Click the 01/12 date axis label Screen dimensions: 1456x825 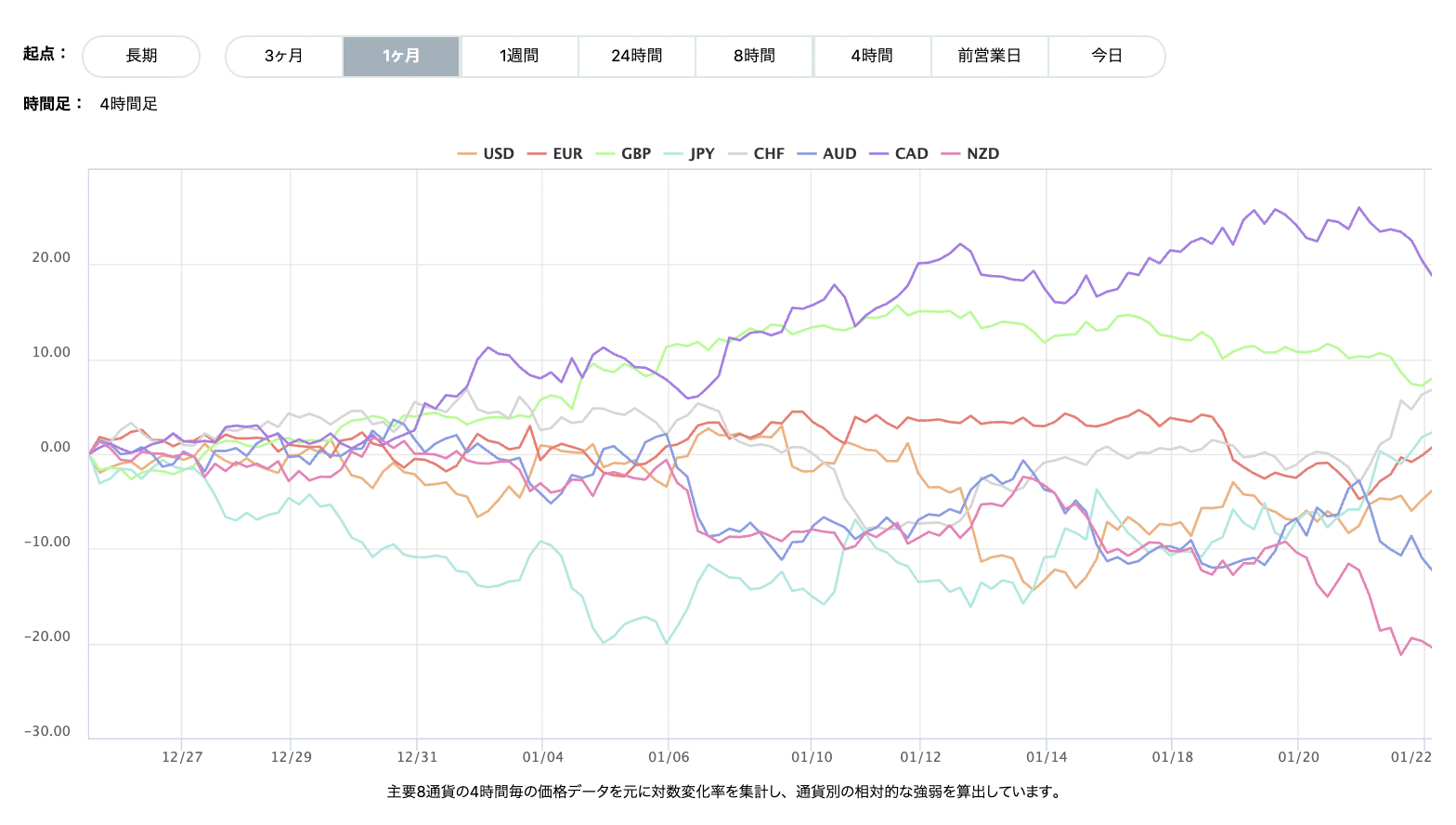(920, 757)
